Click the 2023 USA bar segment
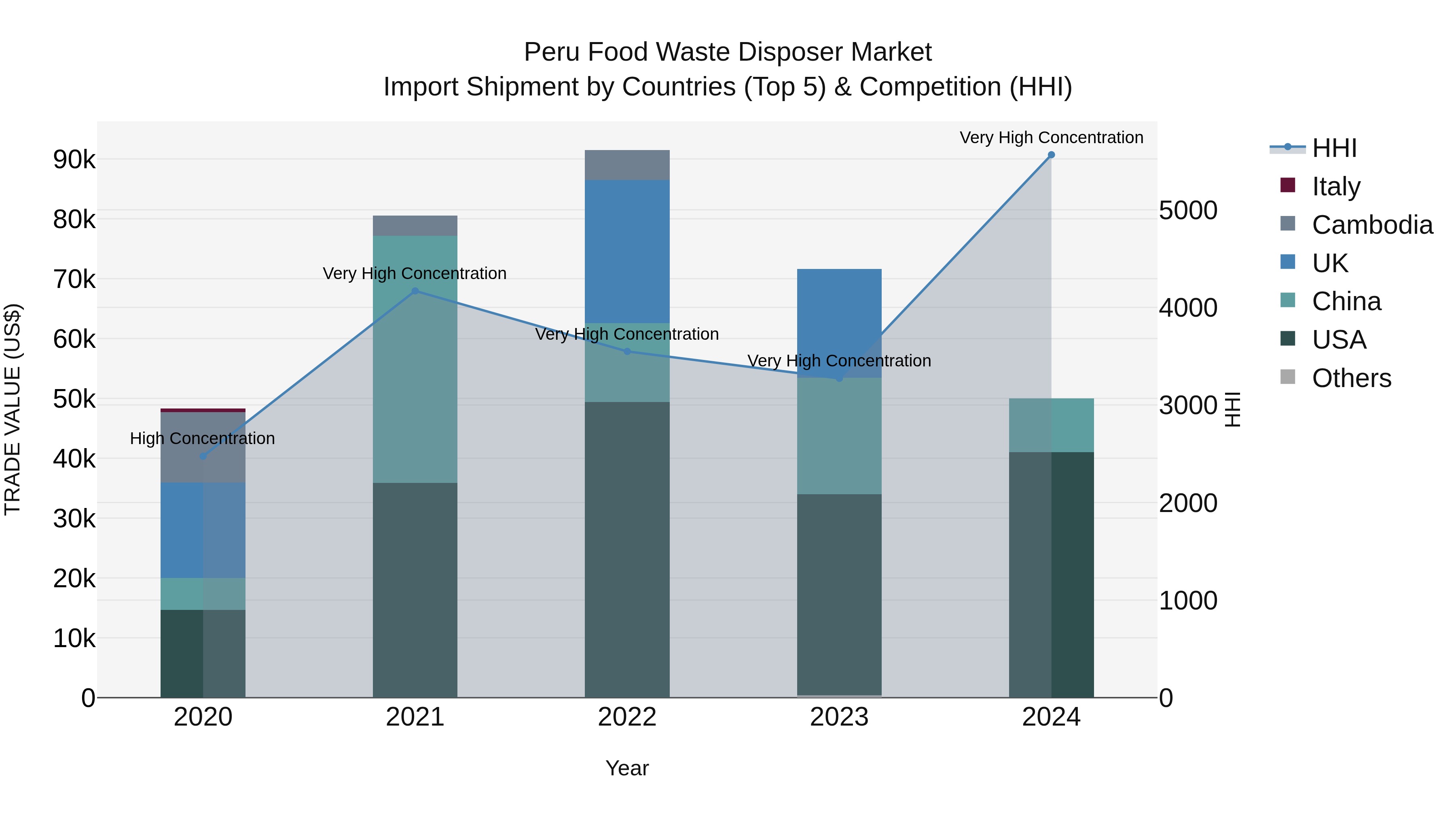1456x819 pixels. click(x=839, y=595)
